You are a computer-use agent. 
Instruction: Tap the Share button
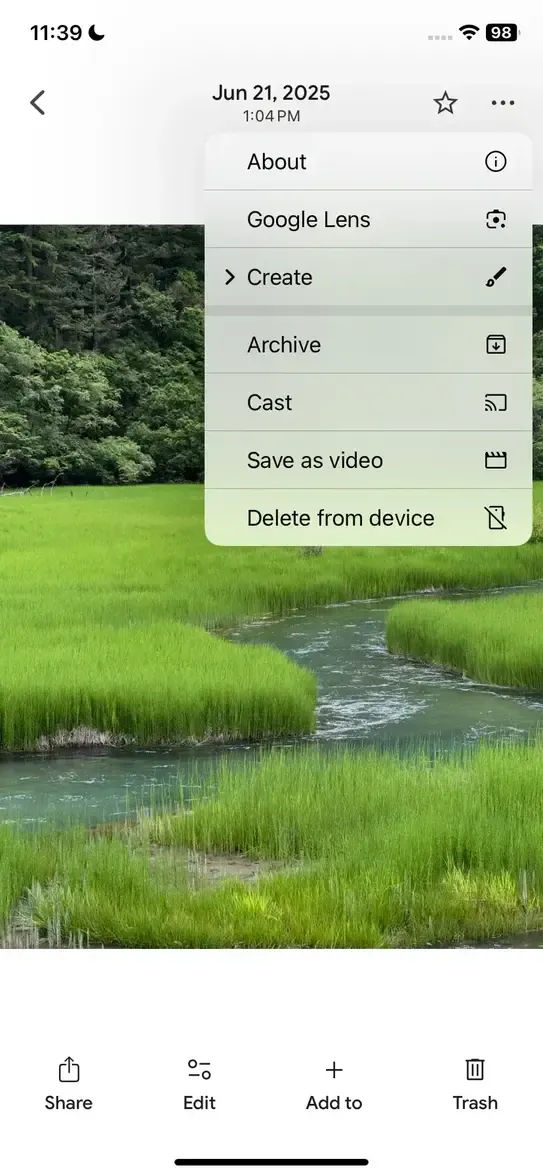click(68, 1084)
